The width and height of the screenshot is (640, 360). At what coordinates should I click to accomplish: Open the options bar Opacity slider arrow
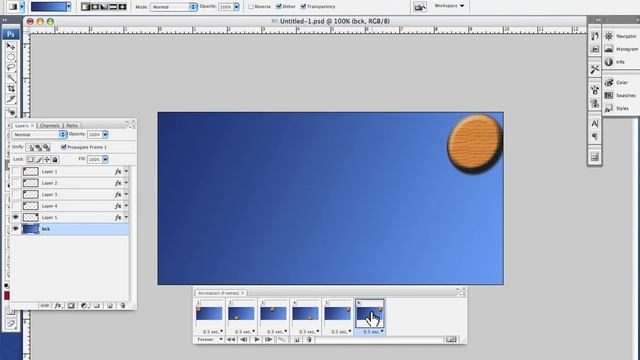(x=236, y=7)
